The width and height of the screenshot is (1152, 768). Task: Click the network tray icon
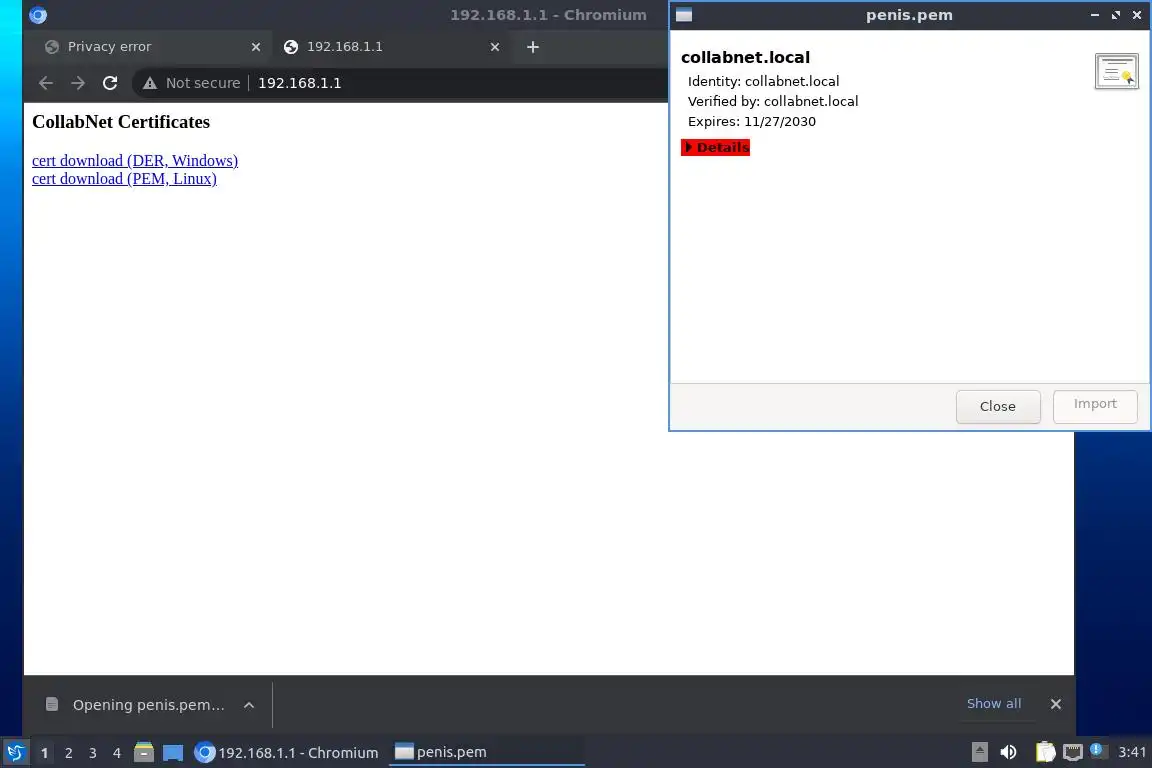(x=1073, y=752)
